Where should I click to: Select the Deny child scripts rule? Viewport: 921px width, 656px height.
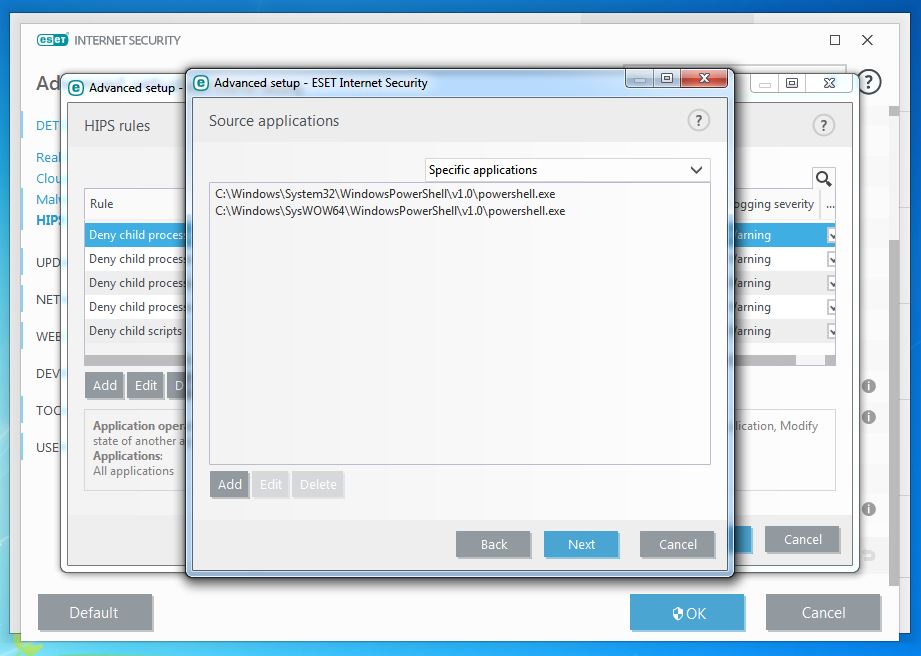click(x=136, y=331)
